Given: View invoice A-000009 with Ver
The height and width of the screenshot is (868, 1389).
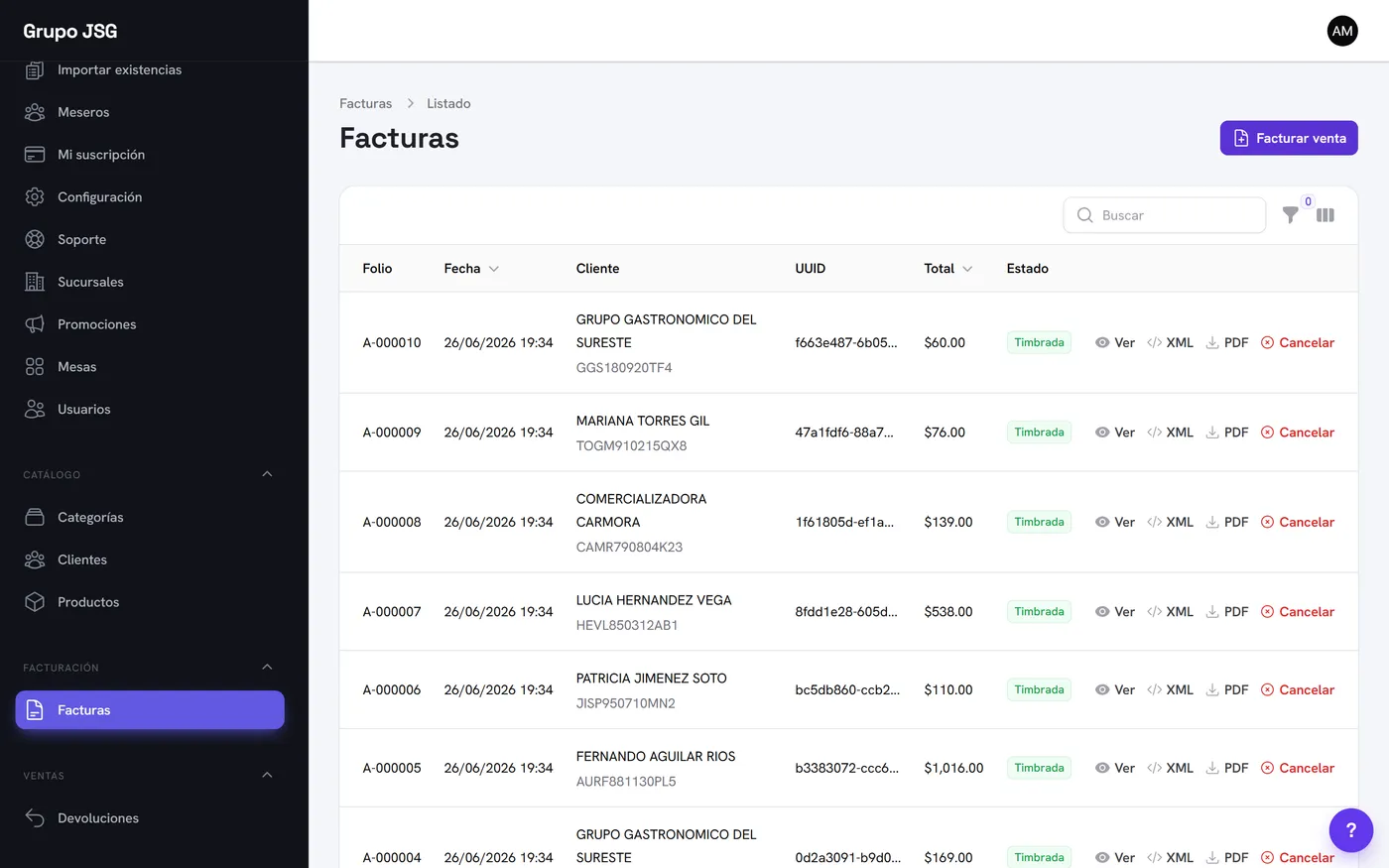Looking at the screenshot, I should pyautogui.click(x=1115, y=433).
